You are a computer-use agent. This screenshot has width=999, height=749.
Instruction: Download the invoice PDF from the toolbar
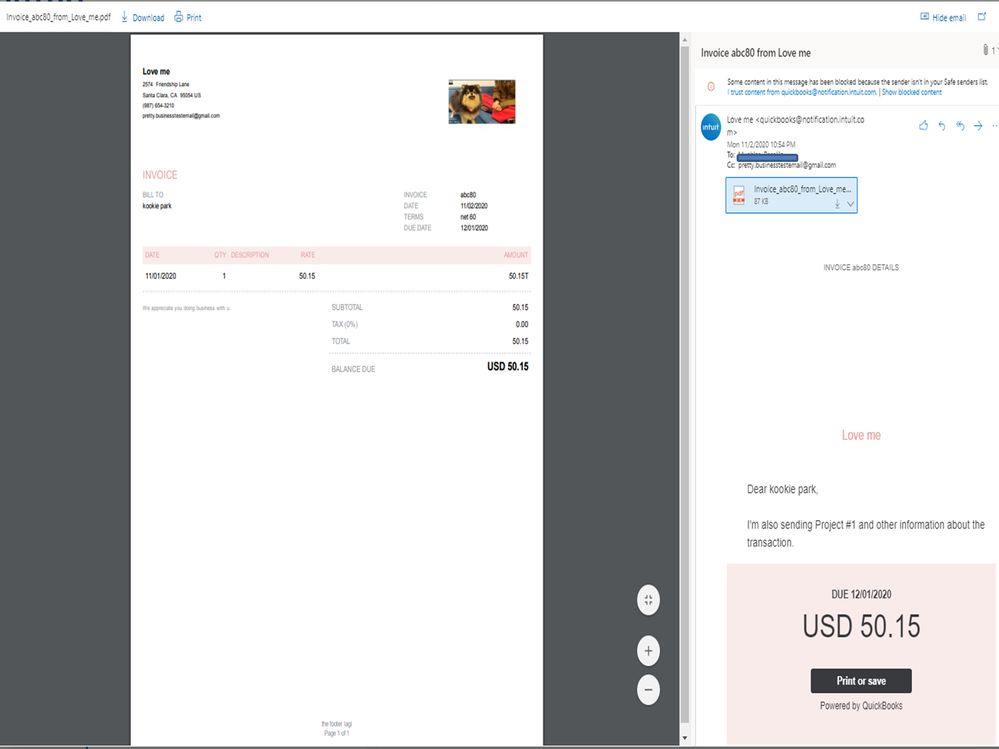[143, 17]
